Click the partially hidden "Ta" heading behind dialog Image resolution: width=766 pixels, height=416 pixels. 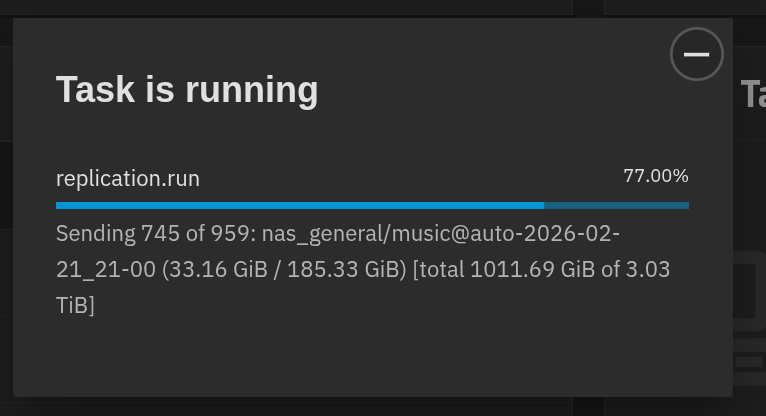[752, 95]
